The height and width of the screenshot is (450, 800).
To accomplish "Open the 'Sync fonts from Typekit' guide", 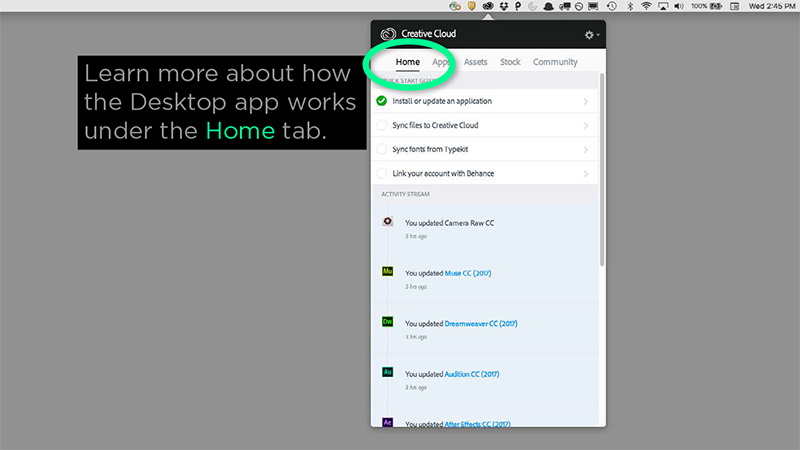I will pyautogui.click(x=485, y=149).
